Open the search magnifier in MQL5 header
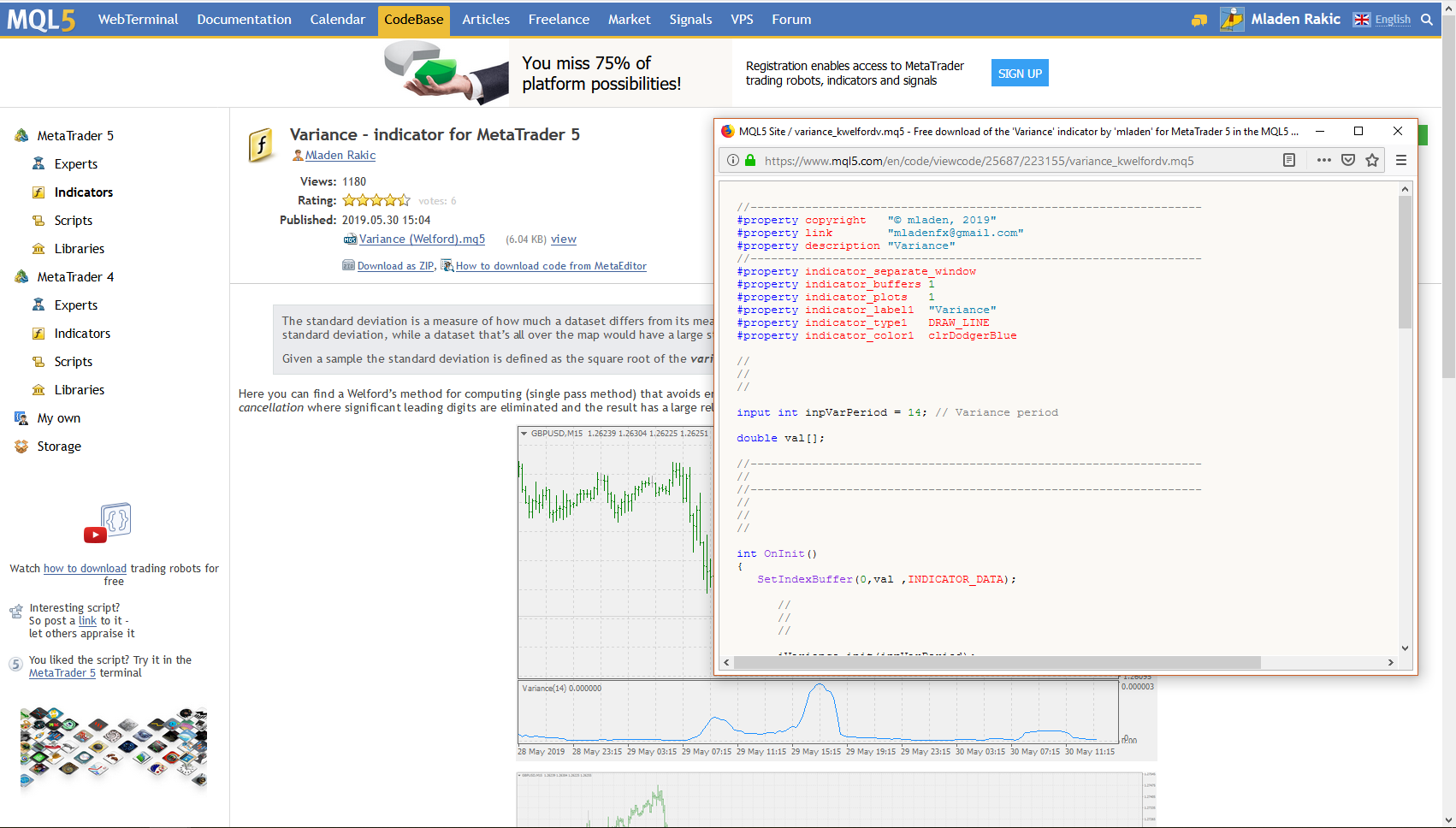This screenshot has width=1456, height=828. click(x=1427, y=19)
